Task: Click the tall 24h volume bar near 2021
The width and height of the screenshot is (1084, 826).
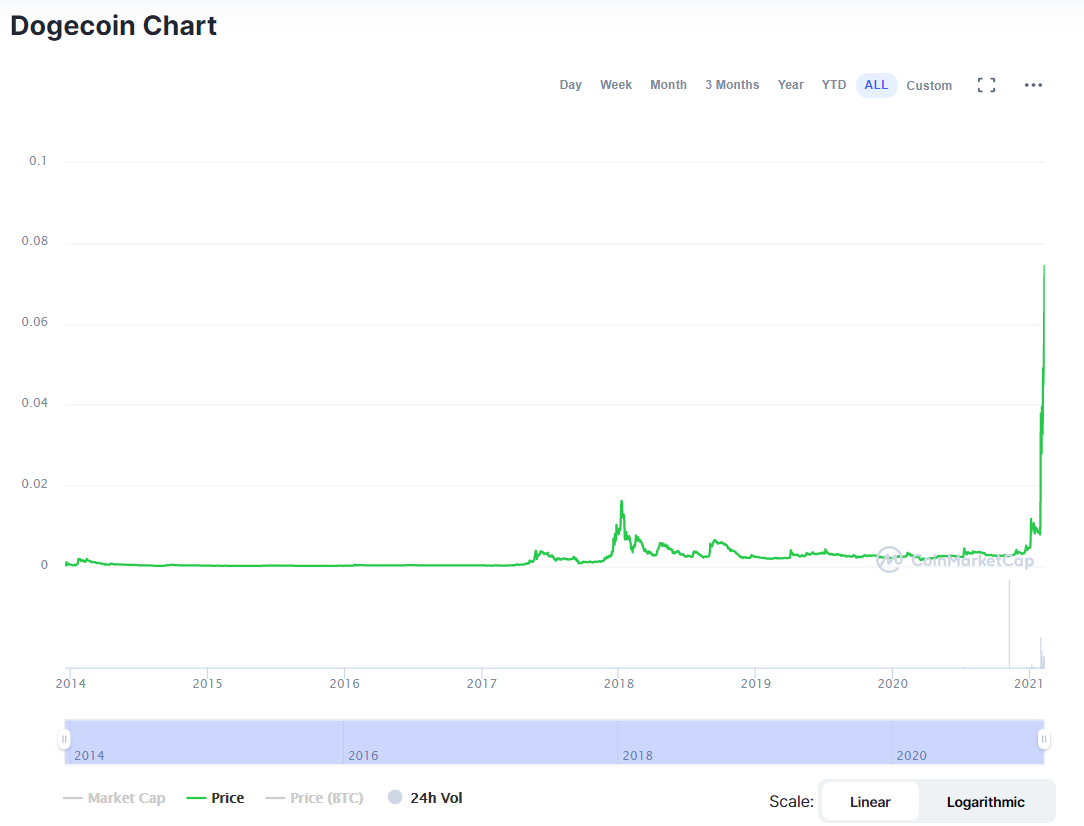Action: point(1009,623)
